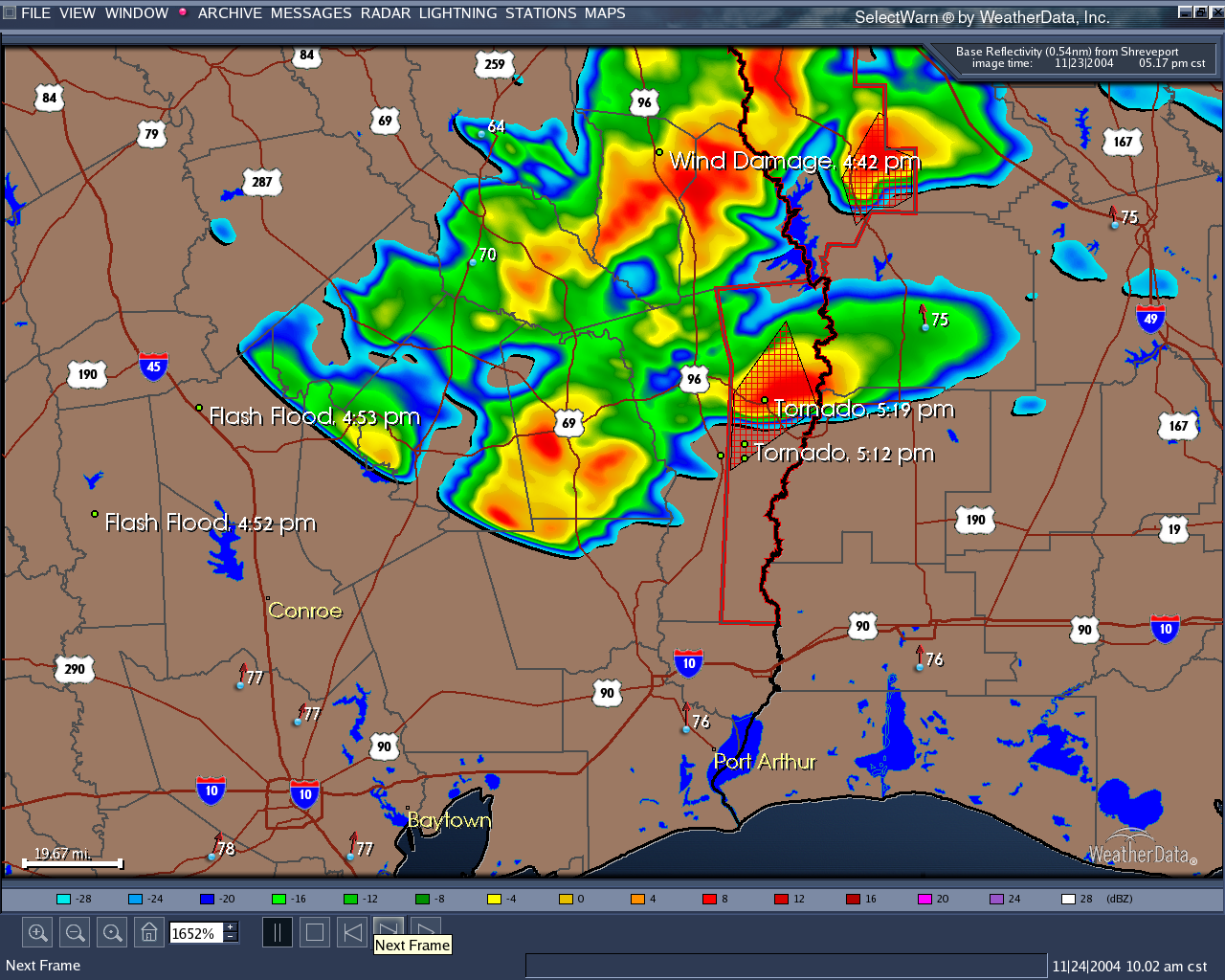Pause the radar animation
Image resolution: width=1225 pixels, height=980 pixels.
(x=277, y=931)
